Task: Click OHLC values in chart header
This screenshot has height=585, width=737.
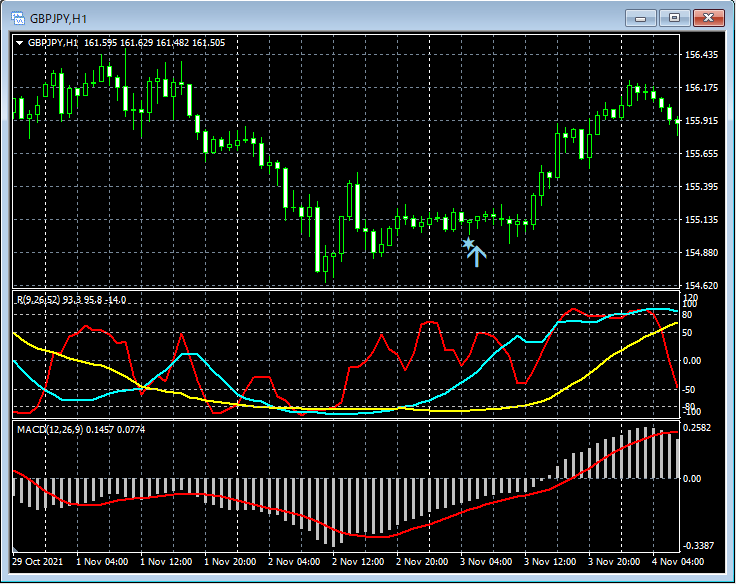Action: 155,43
